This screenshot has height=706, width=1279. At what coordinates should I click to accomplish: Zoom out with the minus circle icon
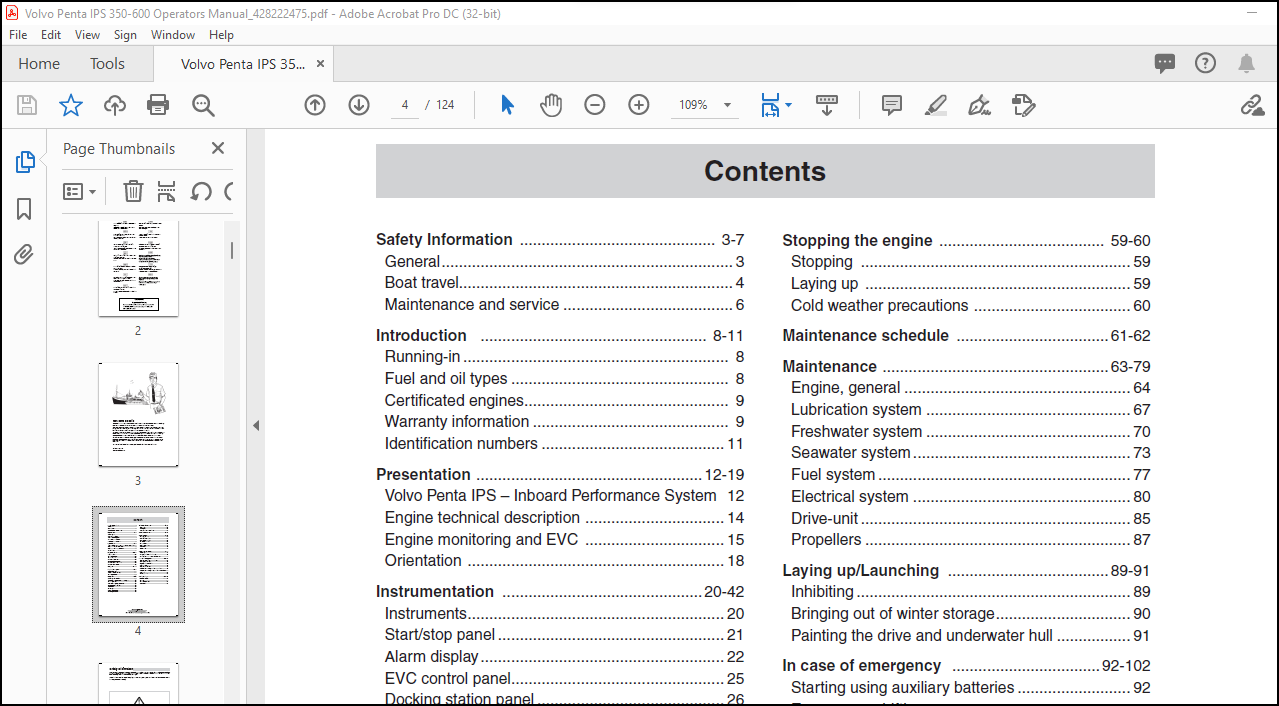pyautogui.click(x=595, y=105)
